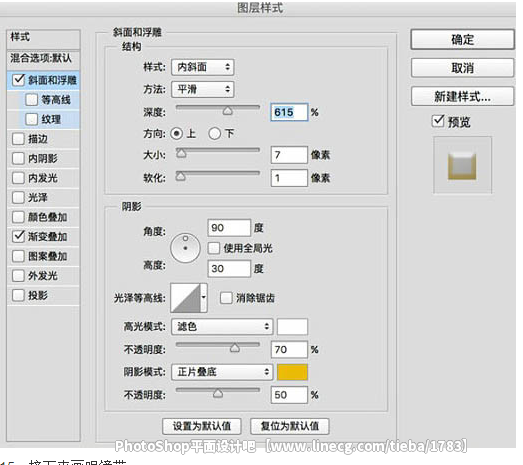Check the 使用全局光 checkbox
The image size is (523, 465).
pos(214,248)
